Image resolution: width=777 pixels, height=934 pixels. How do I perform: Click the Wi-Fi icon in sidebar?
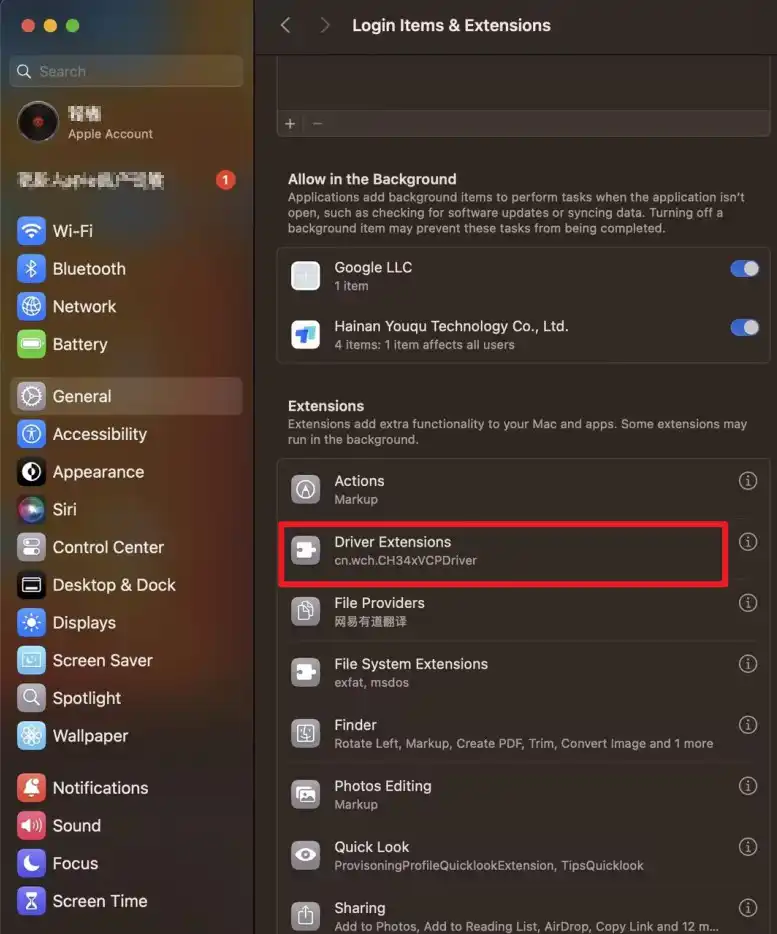(32, 231)
